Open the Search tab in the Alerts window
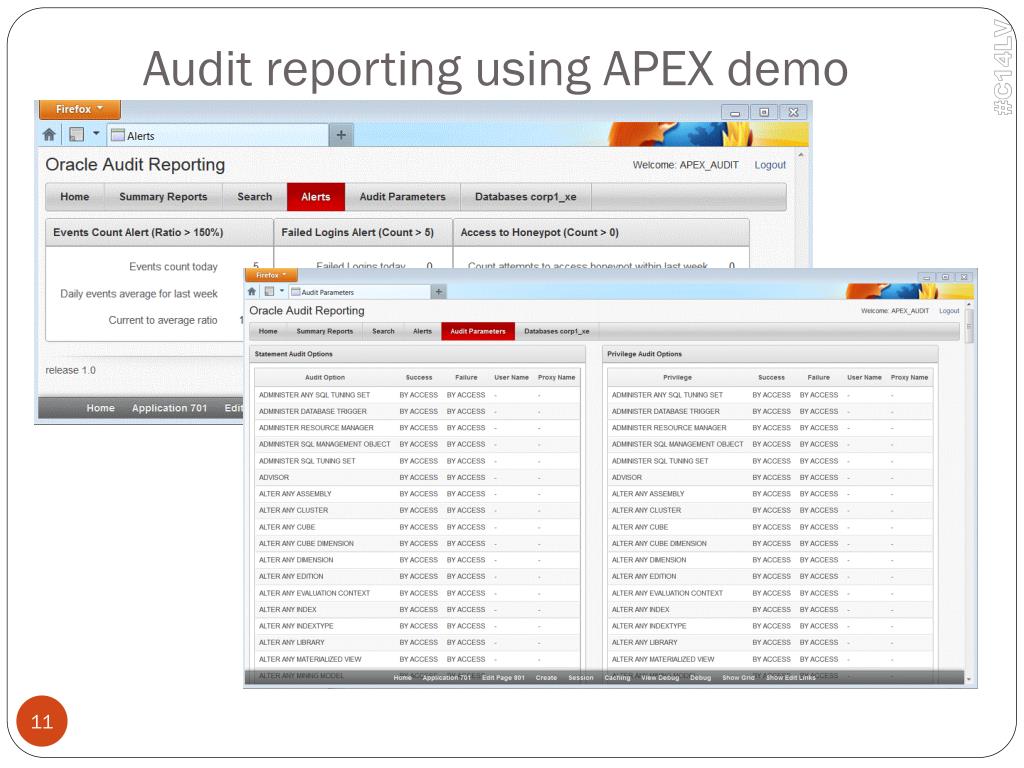Image resolution: width=1024 pixels, height=768 pixels. pos(255,197)
